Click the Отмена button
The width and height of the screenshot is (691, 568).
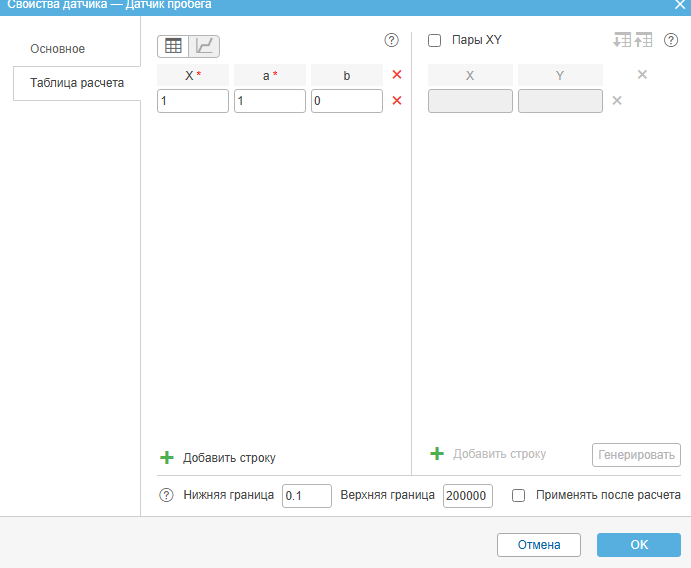pyautogui.click(x=540, y=545)
